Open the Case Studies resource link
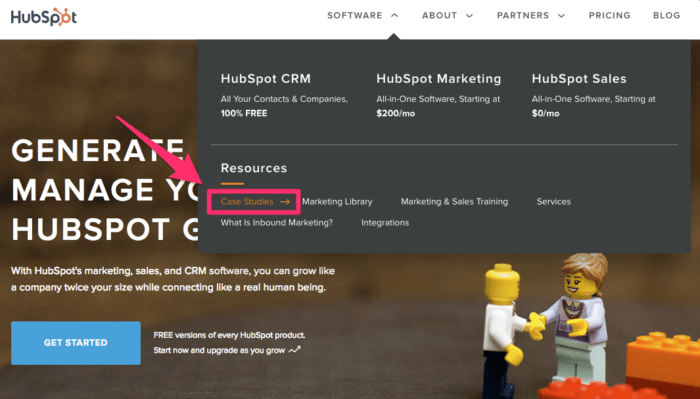Image resolution: width=700 pixels, height=399 pixels. point(247,202)
